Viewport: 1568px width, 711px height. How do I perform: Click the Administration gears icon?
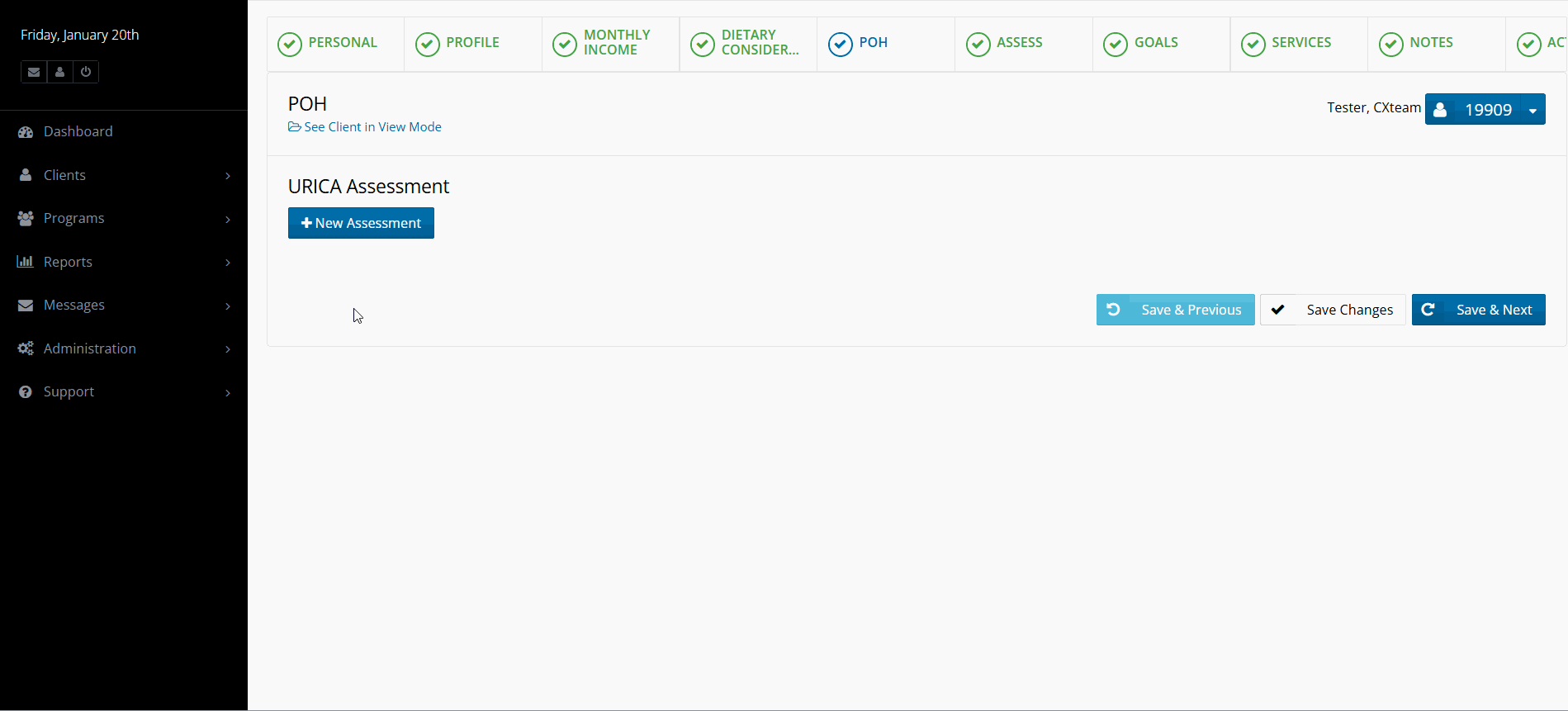[x=26, y=348]
